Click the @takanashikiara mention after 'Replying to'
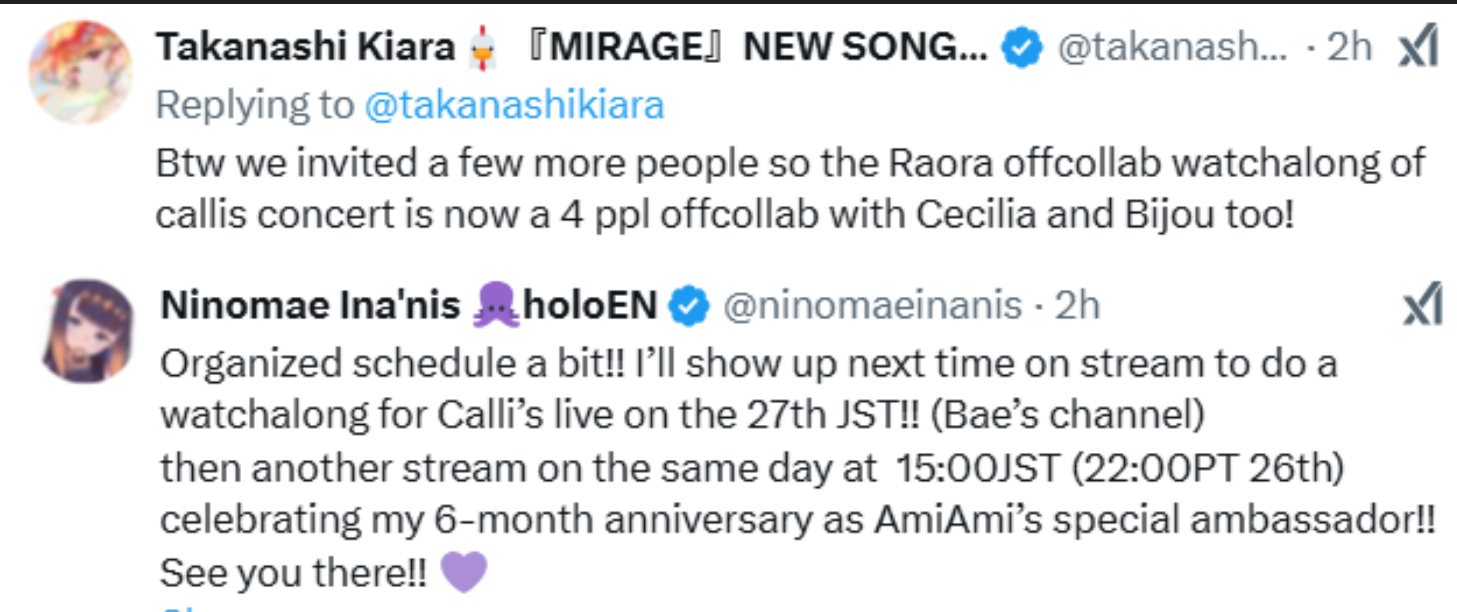The height and width of the screenshot is (612, 1457). (x=514, y=105)
